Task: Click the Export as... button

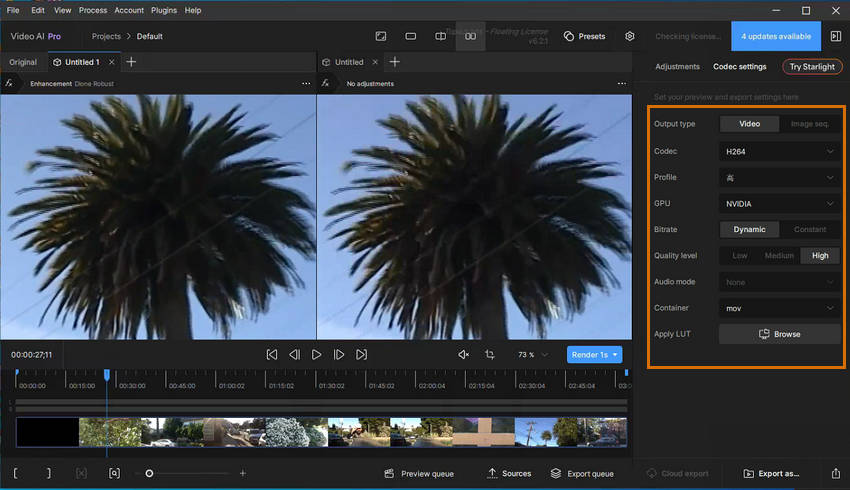Action: coord(771,474)
